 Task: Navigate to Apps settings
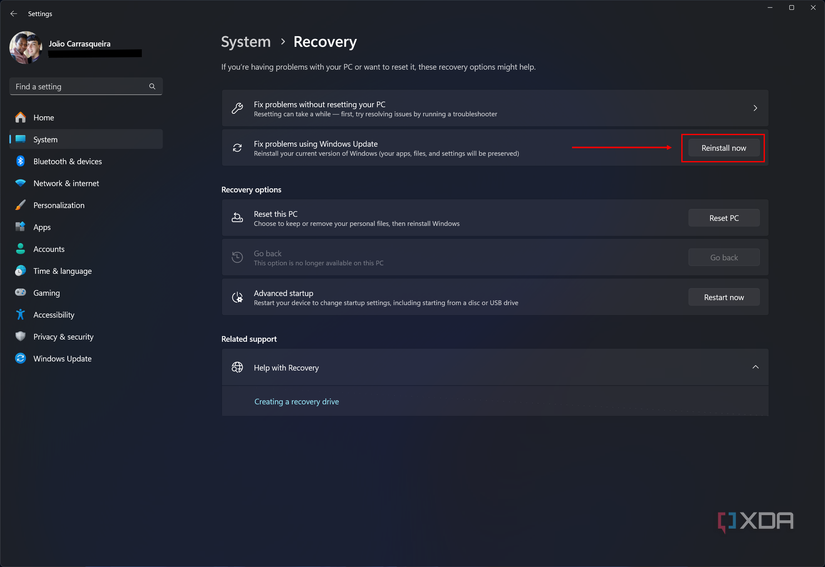click(x=86, y=227)
